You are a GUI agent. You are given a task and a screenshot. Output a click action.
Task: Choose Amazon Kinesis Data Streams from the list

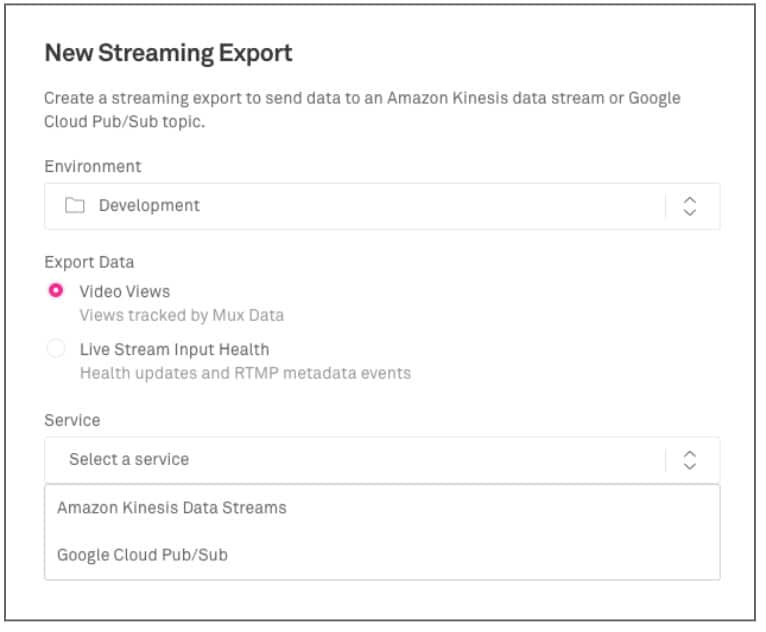click(x=172, y=508)
